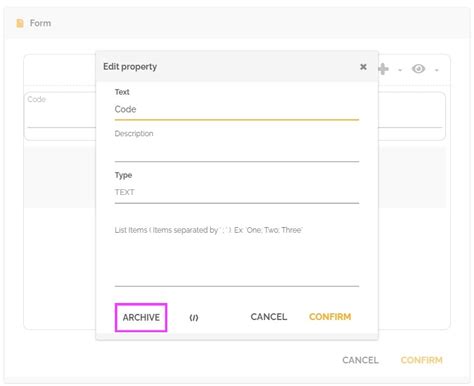Click CONFIRM in the background Form window
The image size is (474, 386).
pos(422,360)
